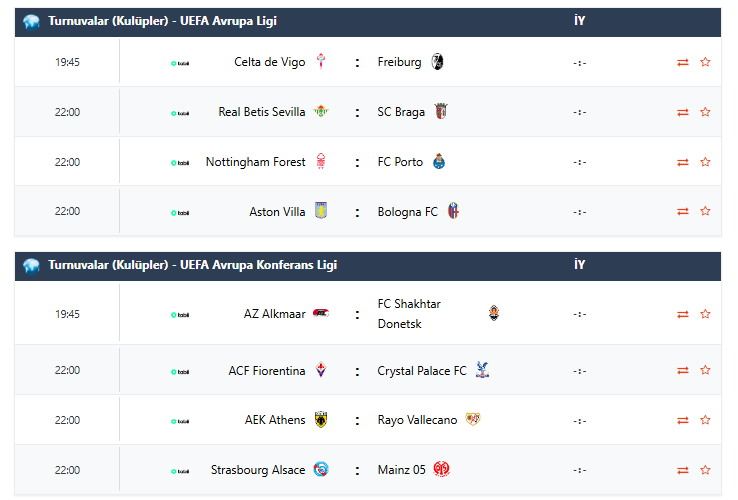Collapse the UEFA Avrupa Konferans Ligi header
This screenshot has height=500, width=738.
tap(192, 265)
